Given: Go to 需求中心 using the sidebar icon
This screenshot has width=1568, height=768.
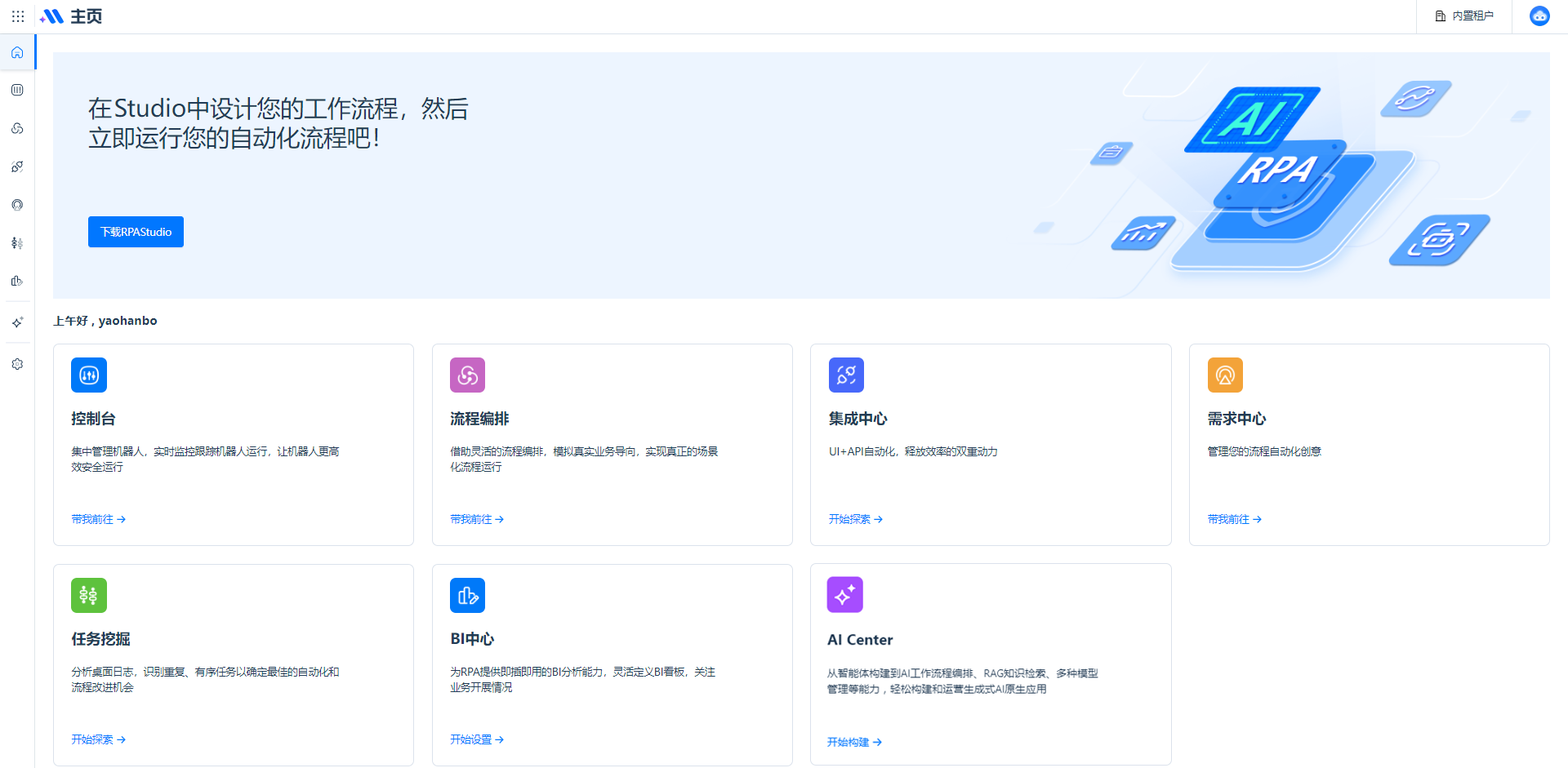Looking at the screenshot, I should tap(17, 205).
